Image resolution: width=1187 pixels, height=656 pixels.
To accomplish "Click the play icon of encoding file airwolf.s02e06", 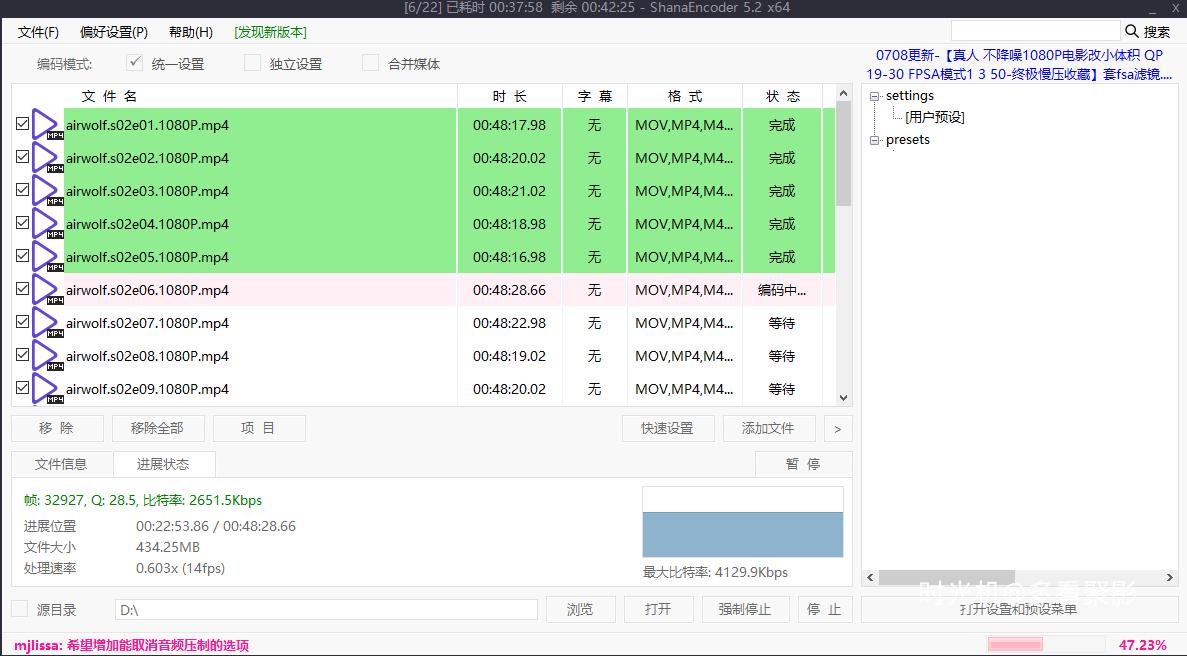I will click(44, 288).
